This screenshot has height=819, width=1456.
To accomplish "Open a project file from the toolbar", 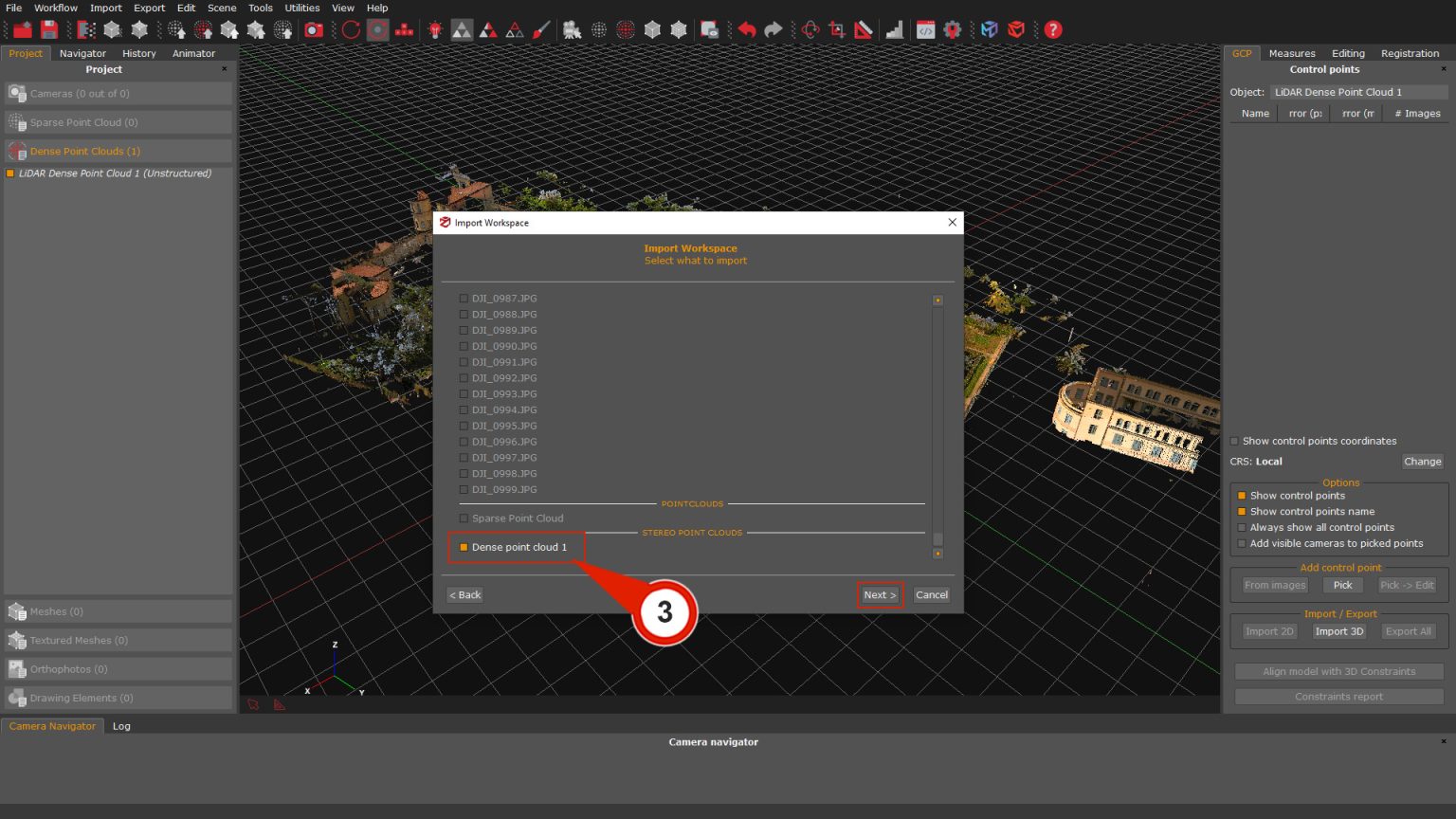I will click(x=21, y=29).
